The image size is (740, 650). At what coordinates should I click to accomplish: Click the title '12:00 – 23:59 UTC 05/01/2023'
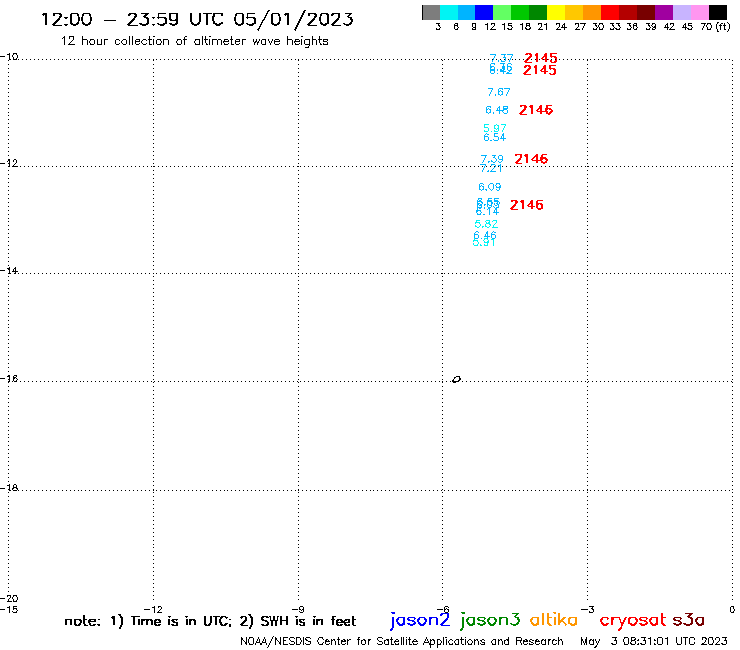pos(197,19)
